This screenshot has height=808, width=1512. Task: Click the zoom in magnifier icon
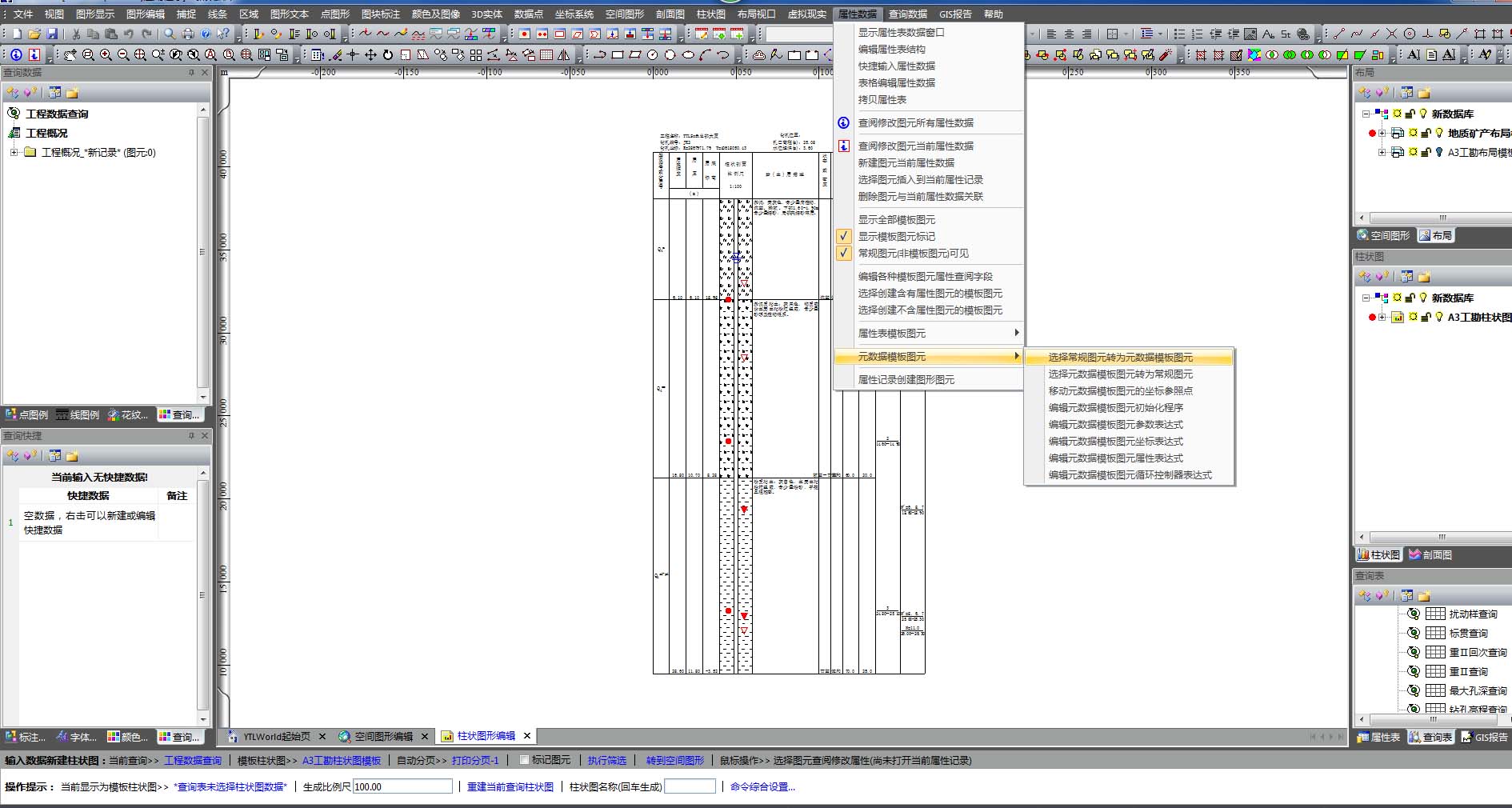[106, 54]
